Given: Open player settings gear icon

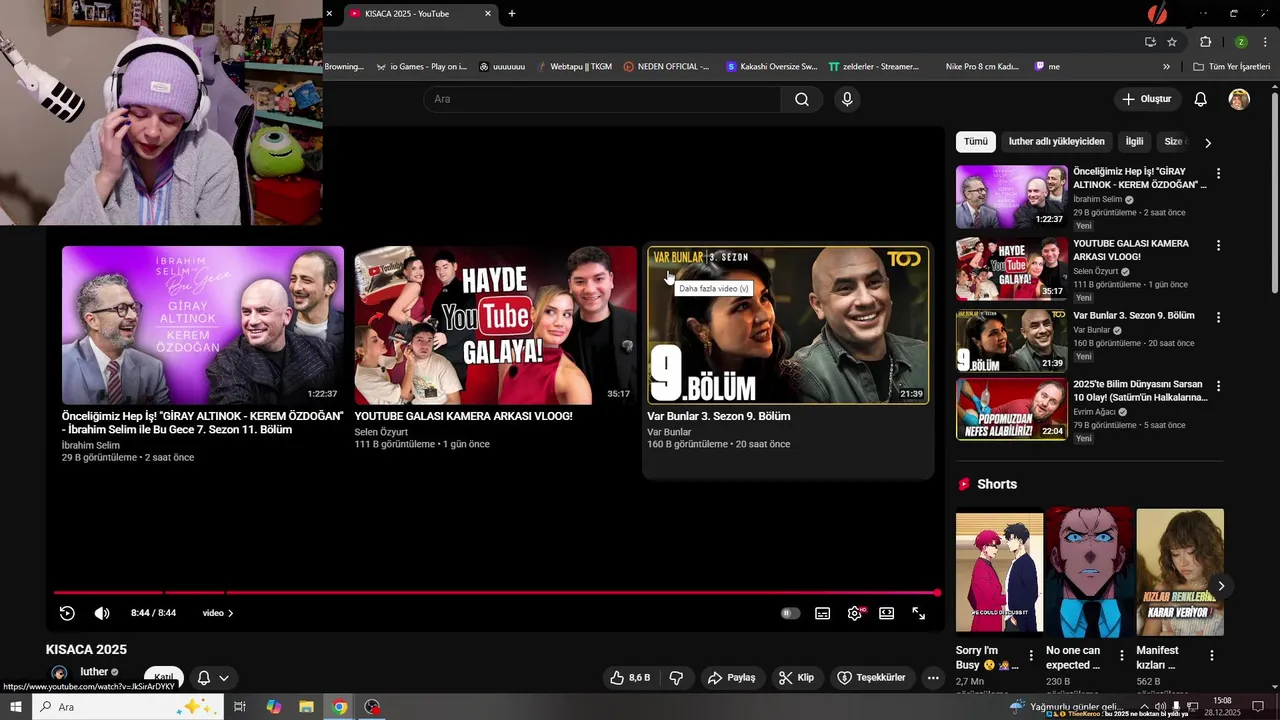Looking at the screenshot, I should [855, 613].
